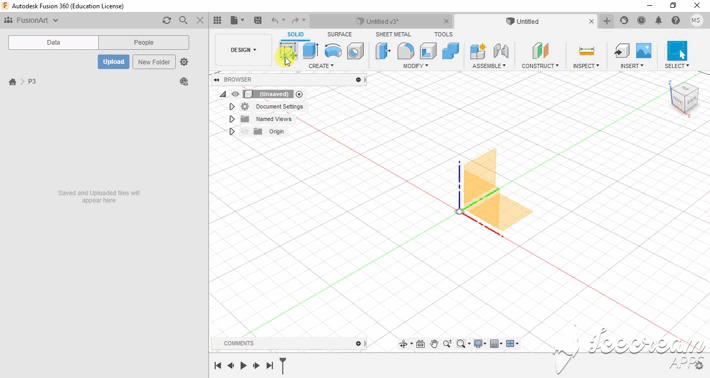Play the timeline

coord(244,365)
